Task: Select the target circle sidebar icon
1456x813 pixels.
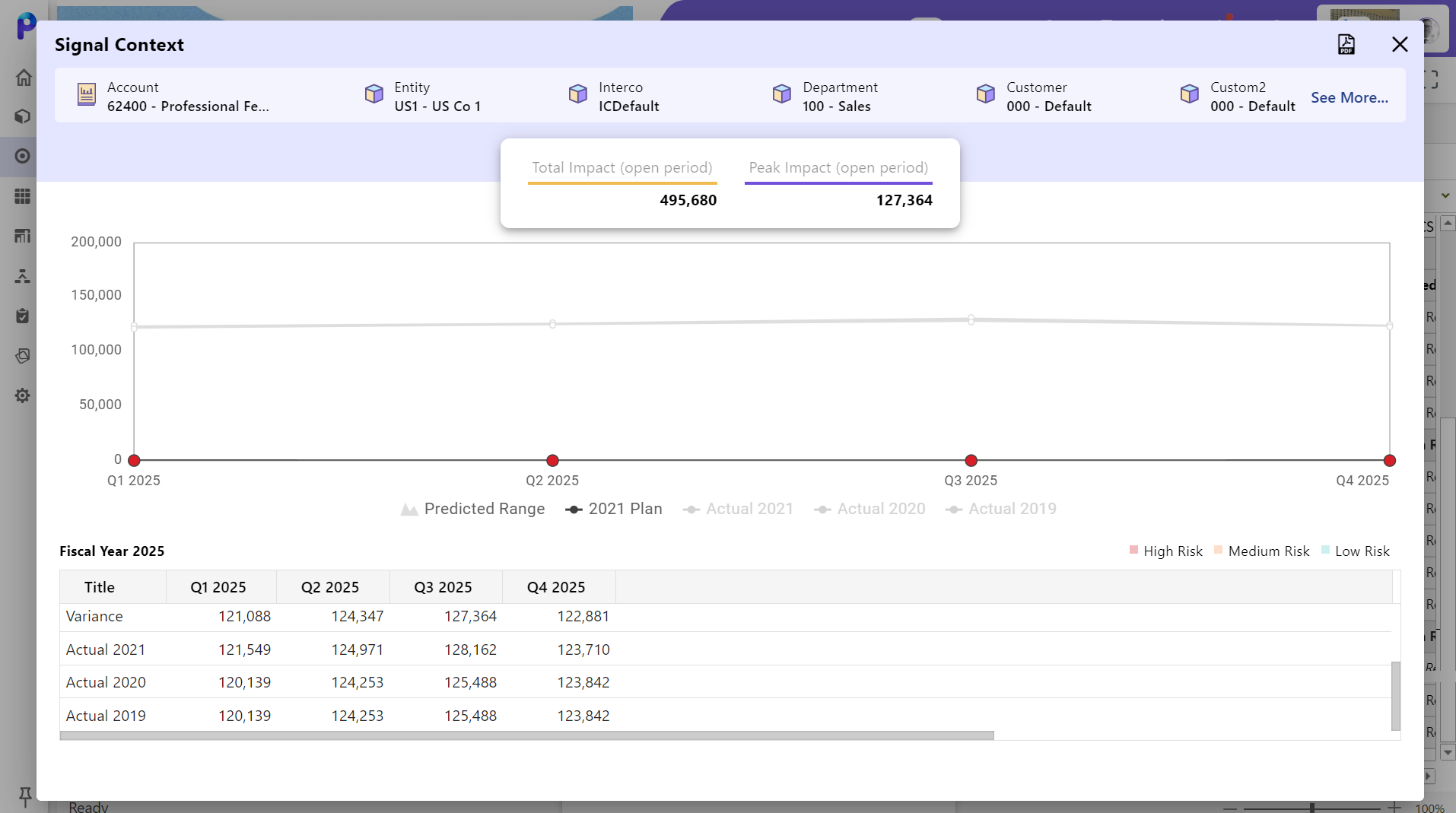Action: click(x=23, y=156)
